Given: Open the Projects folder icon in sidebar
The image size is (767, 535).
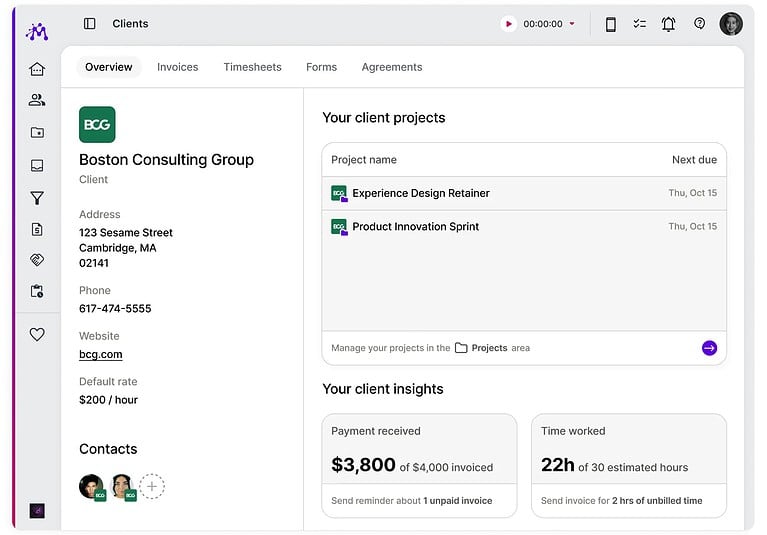Looking at the screenshot, I should pos(37,133).
